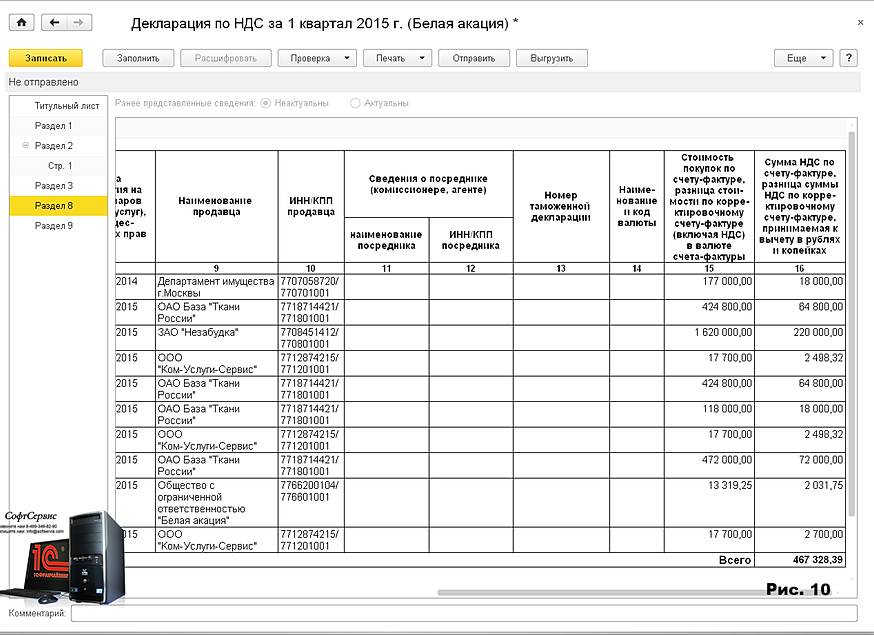Select the purchase cost cell 13 319,25
Image resolution: width=874 pixels, height=635 pixels.
[x=709, y=503]
